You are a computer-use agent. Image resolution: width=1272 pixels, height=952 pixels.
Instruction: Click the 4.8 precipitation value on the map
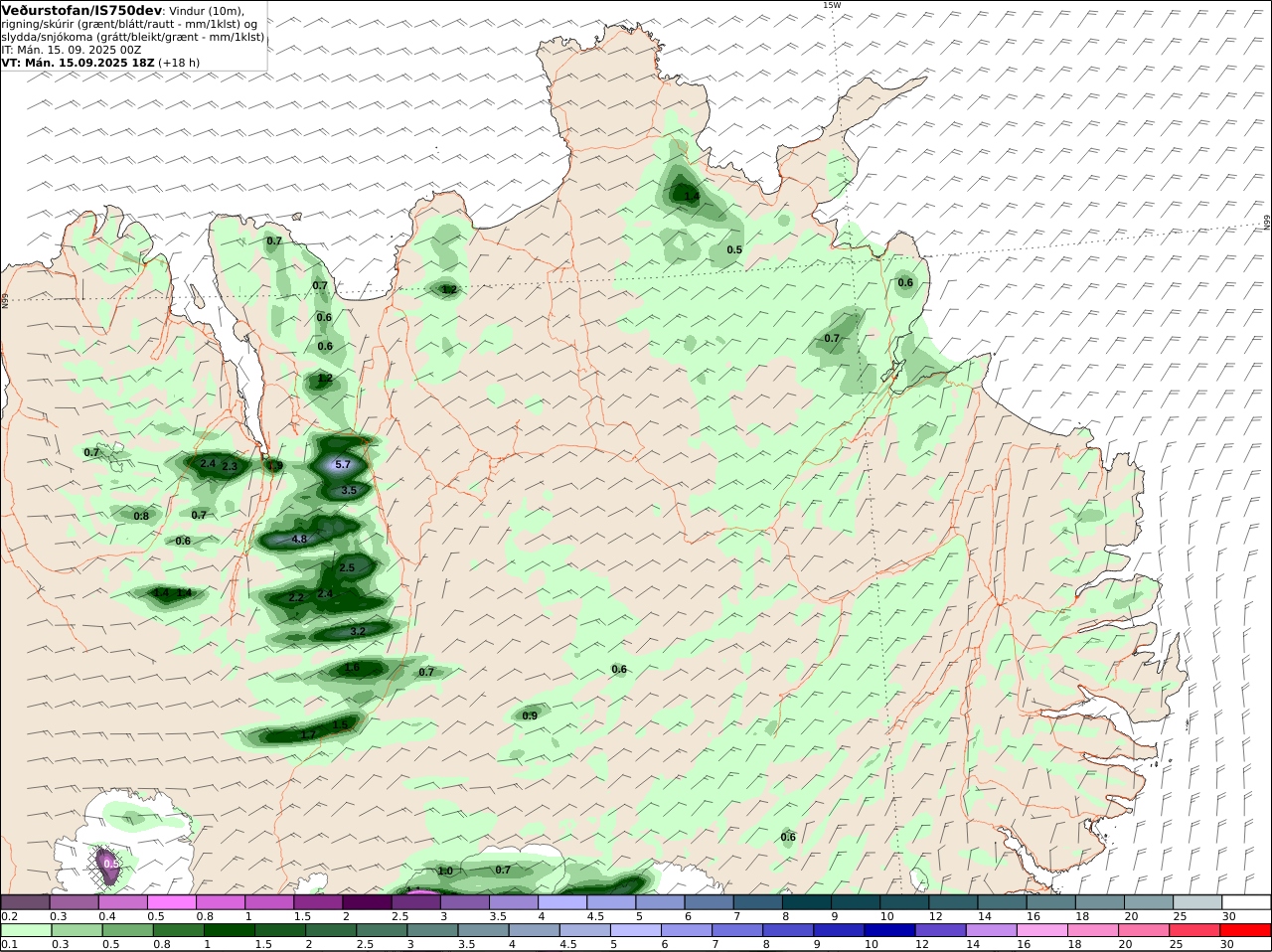pos(299,539)
